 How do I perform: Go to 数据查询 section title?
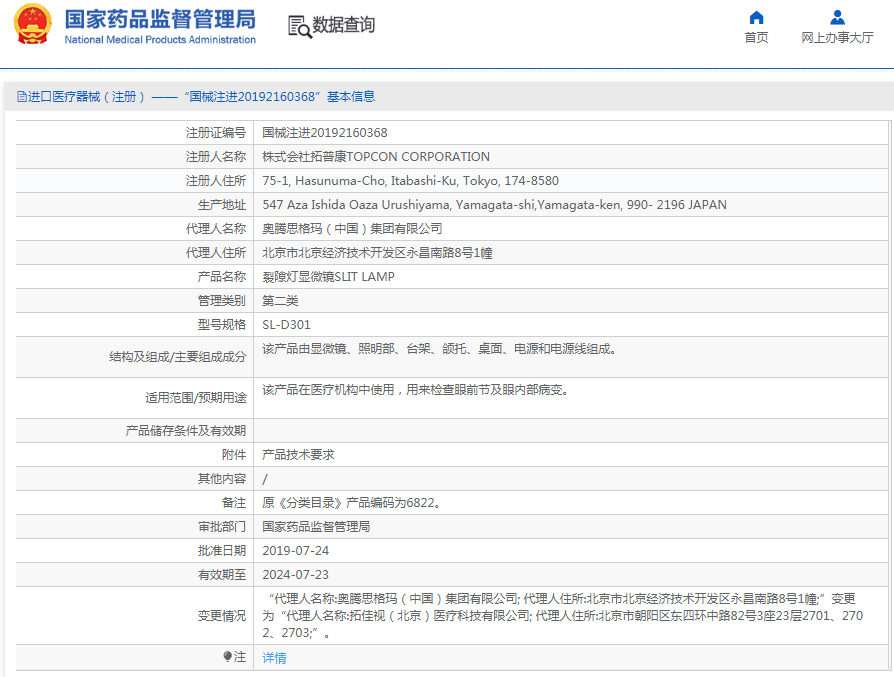(343, 26)
